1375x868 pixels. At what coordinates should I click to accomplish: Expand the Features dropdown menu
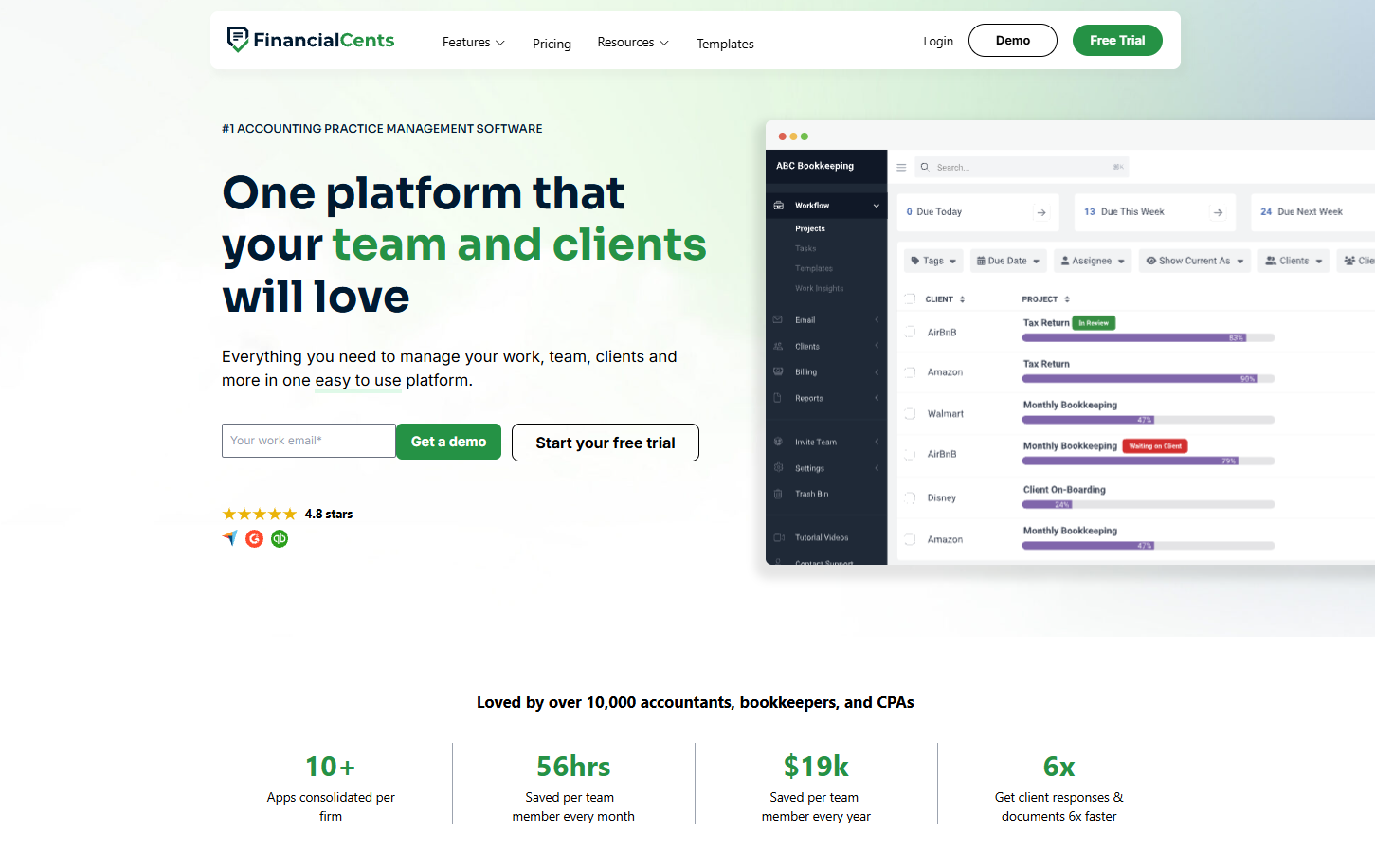[x=473, y=43]
